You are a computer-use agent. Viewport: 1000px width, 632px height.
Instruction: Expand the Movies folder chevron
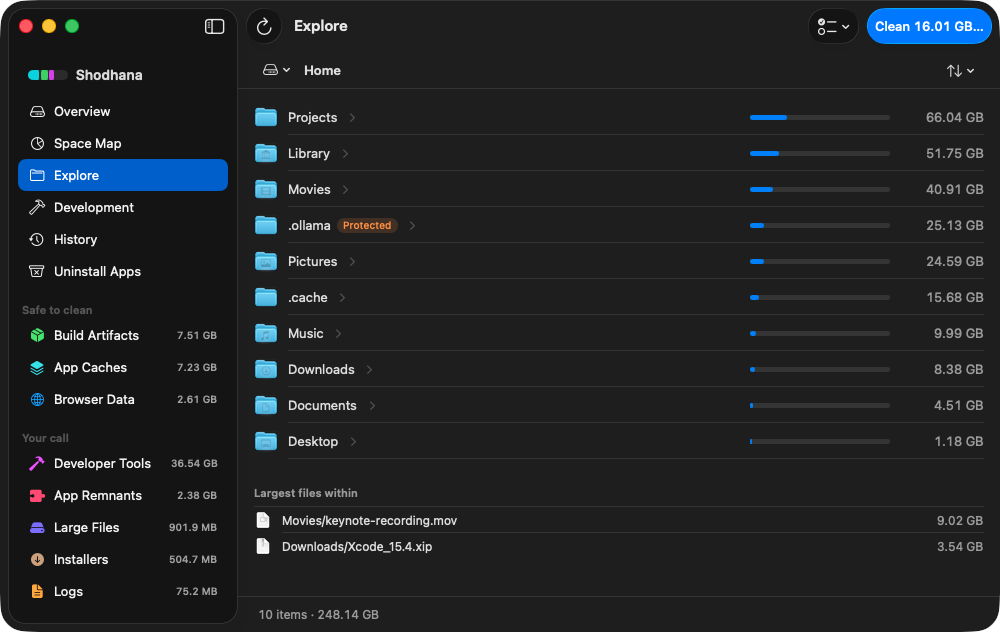click(345, 189)
